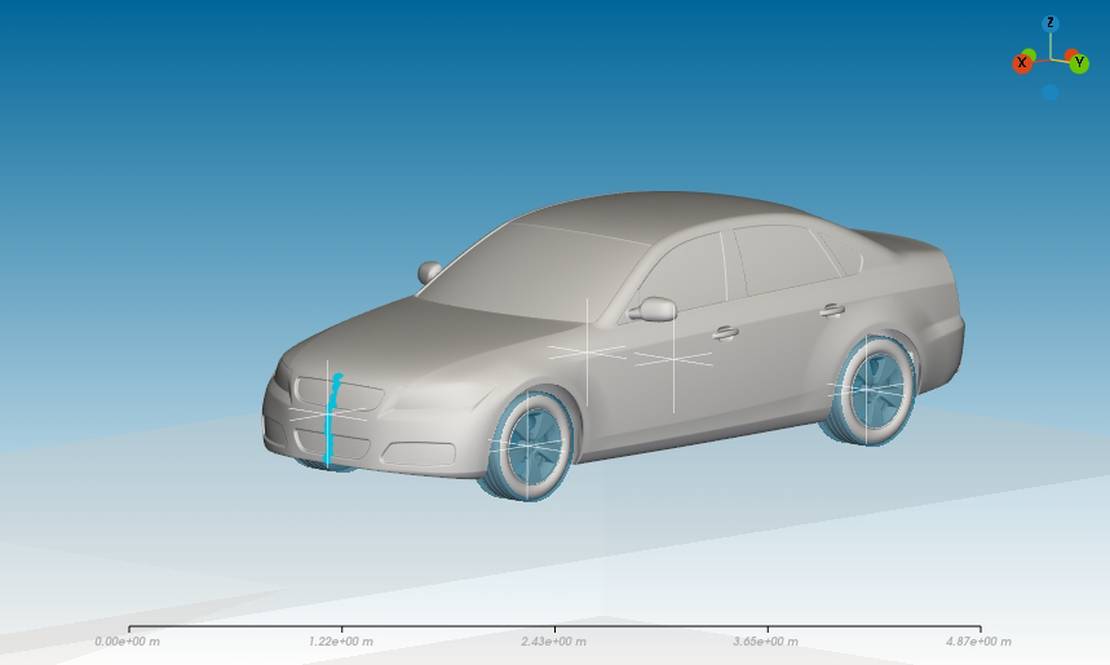Click the origin joint of the orientation triad

1050,58
